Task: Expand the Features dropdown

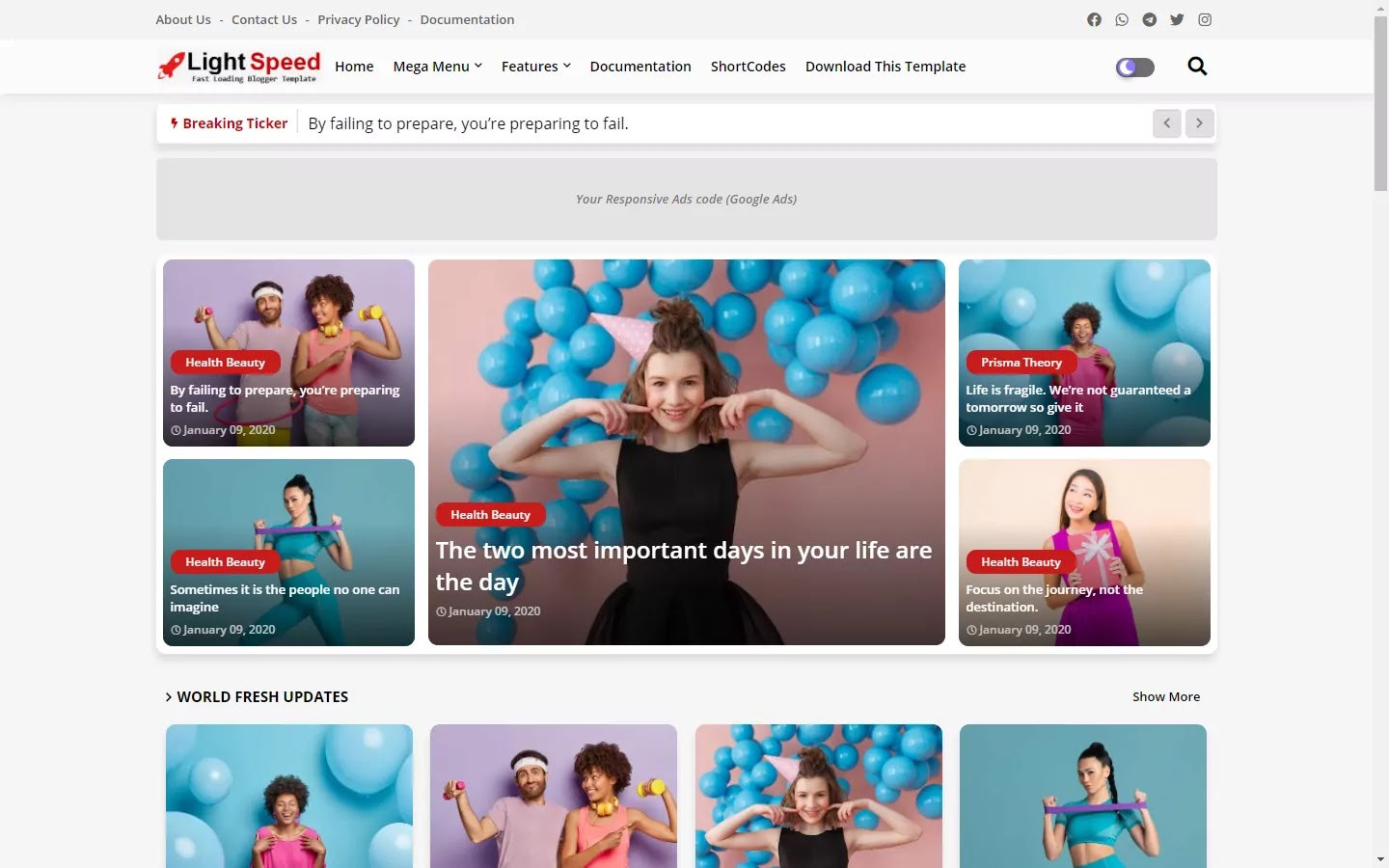Action: pos(536,67)
